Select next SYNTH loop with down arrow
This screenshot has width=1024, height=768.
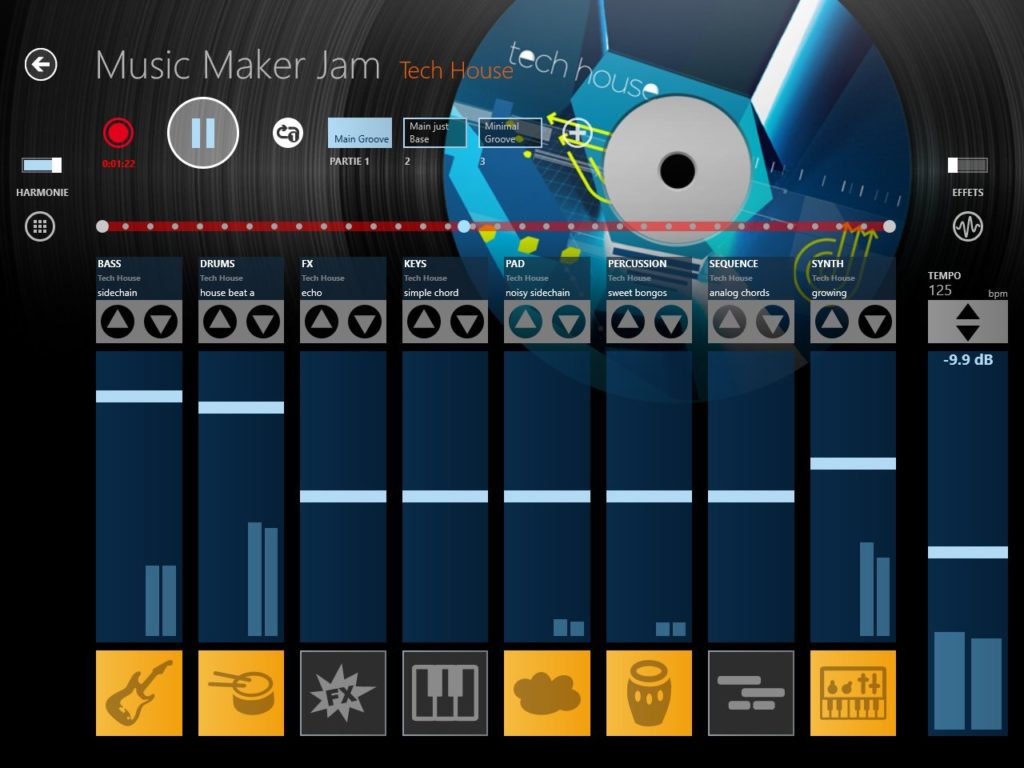point(875,322)
